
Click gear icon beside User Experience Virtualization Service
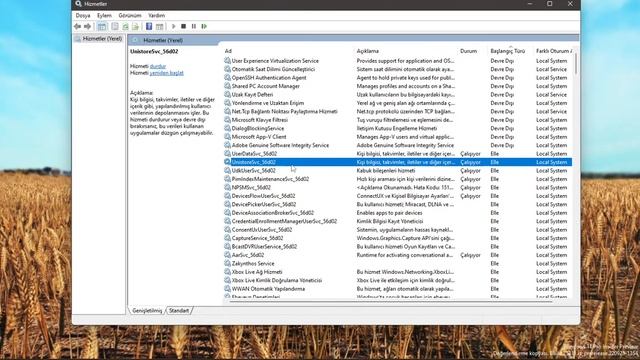(227, 60)
